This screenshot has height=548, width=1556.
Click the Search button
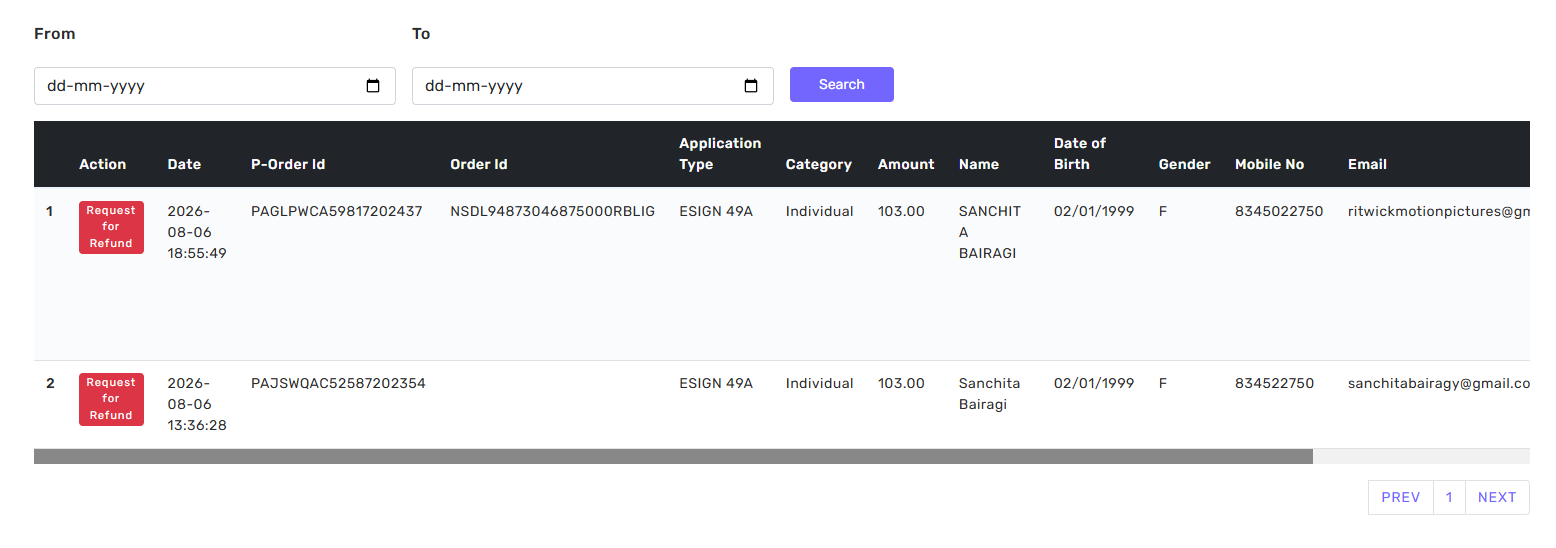[x=842, y=84]
